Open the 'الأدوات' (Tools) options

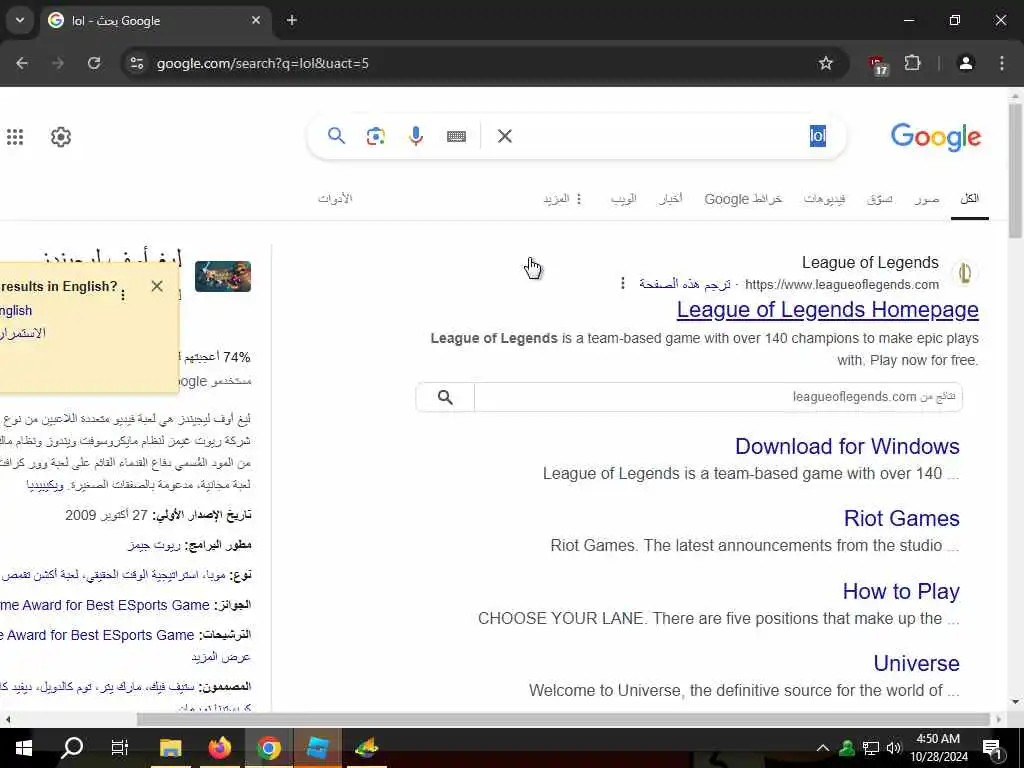point(335,199)
